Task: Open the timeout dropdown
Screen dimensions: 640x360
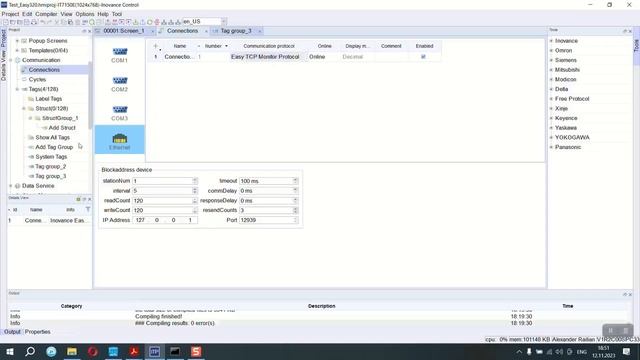Action: coord(295,181)
